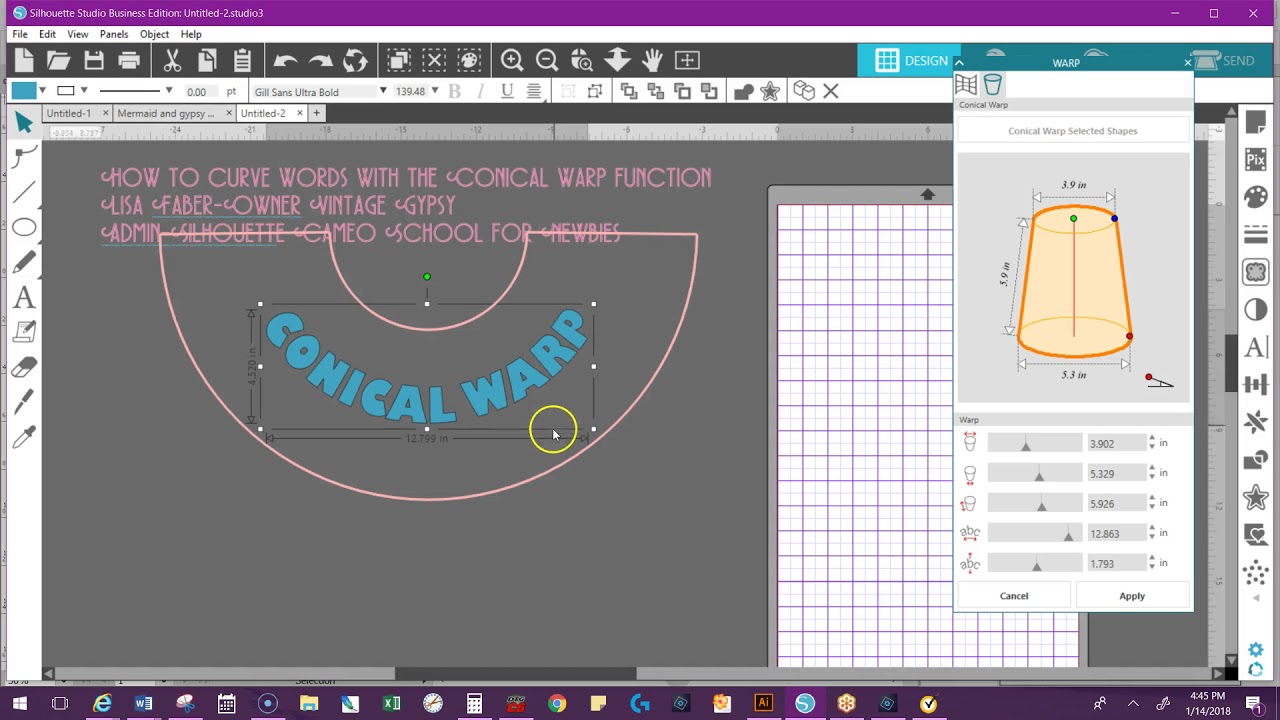Toggle Italic text formatting
This screenshot has width=1280, height=720.
tap(481, 91)
